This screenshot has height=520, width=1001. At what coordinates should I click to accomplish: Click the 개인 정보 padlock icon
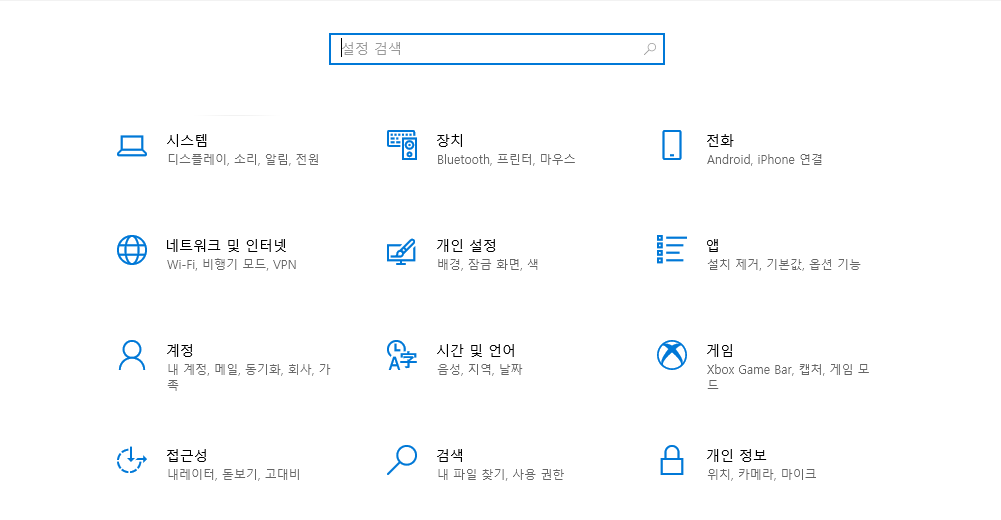click(672, 460)
